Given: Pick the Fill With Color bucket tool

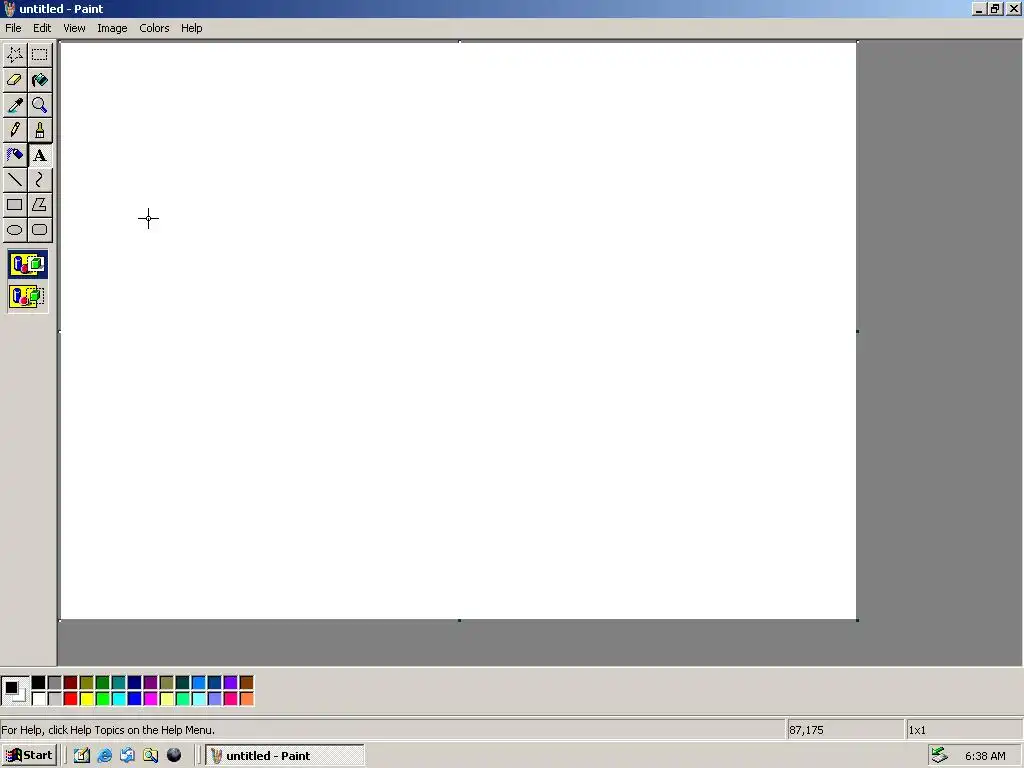Looking at the screenshot, I should tap(40, 80).
